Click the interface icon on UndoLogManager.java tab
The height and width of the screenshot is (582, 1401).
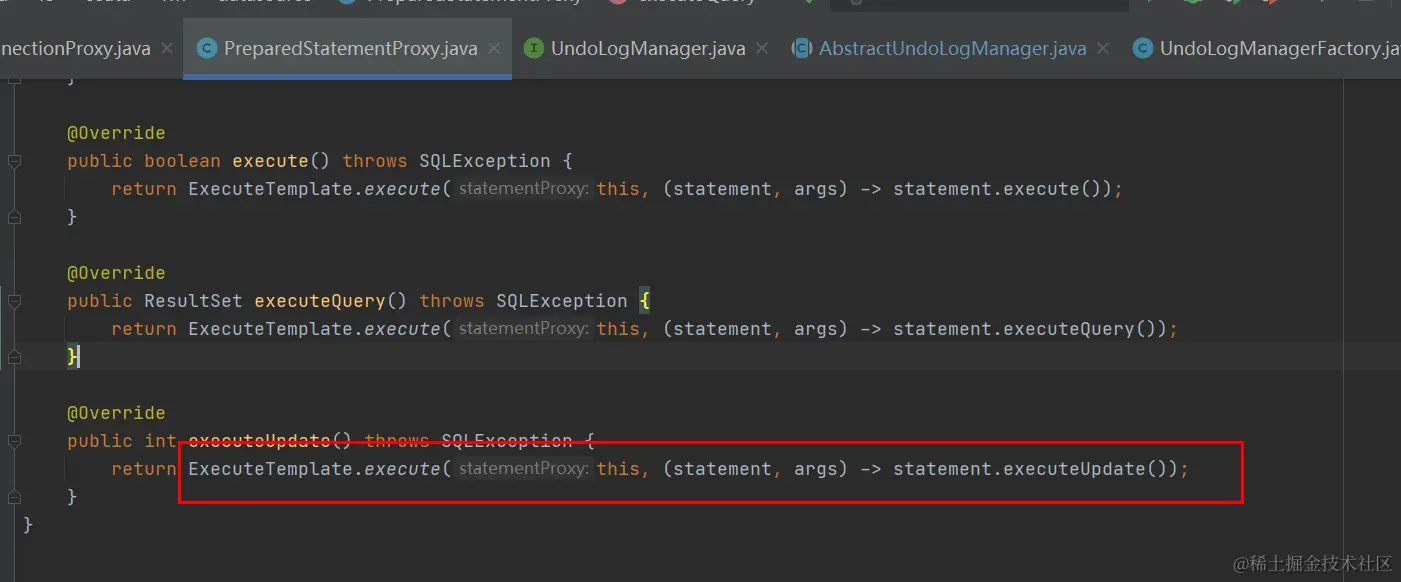pos(534,48)
